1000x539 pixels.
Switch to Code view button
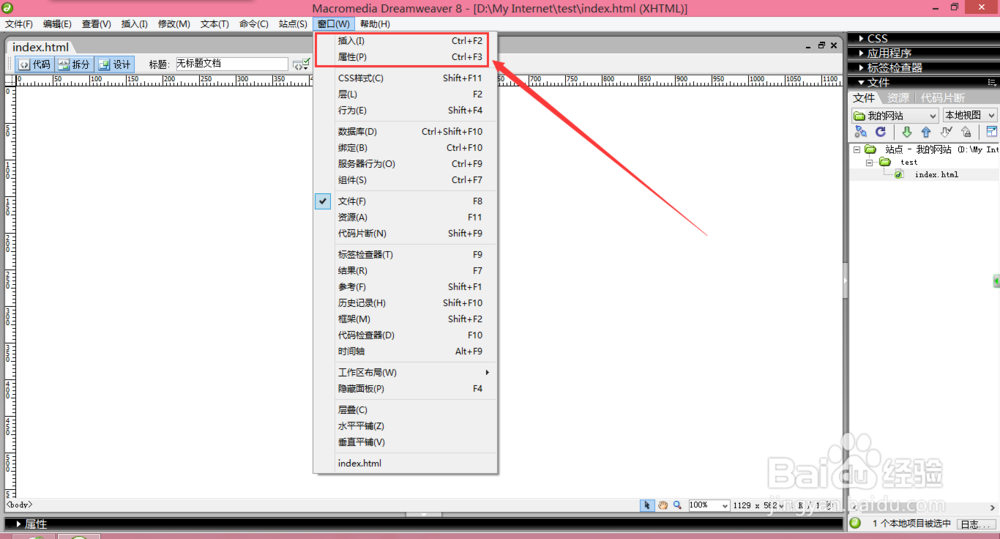tap(34, 64)
